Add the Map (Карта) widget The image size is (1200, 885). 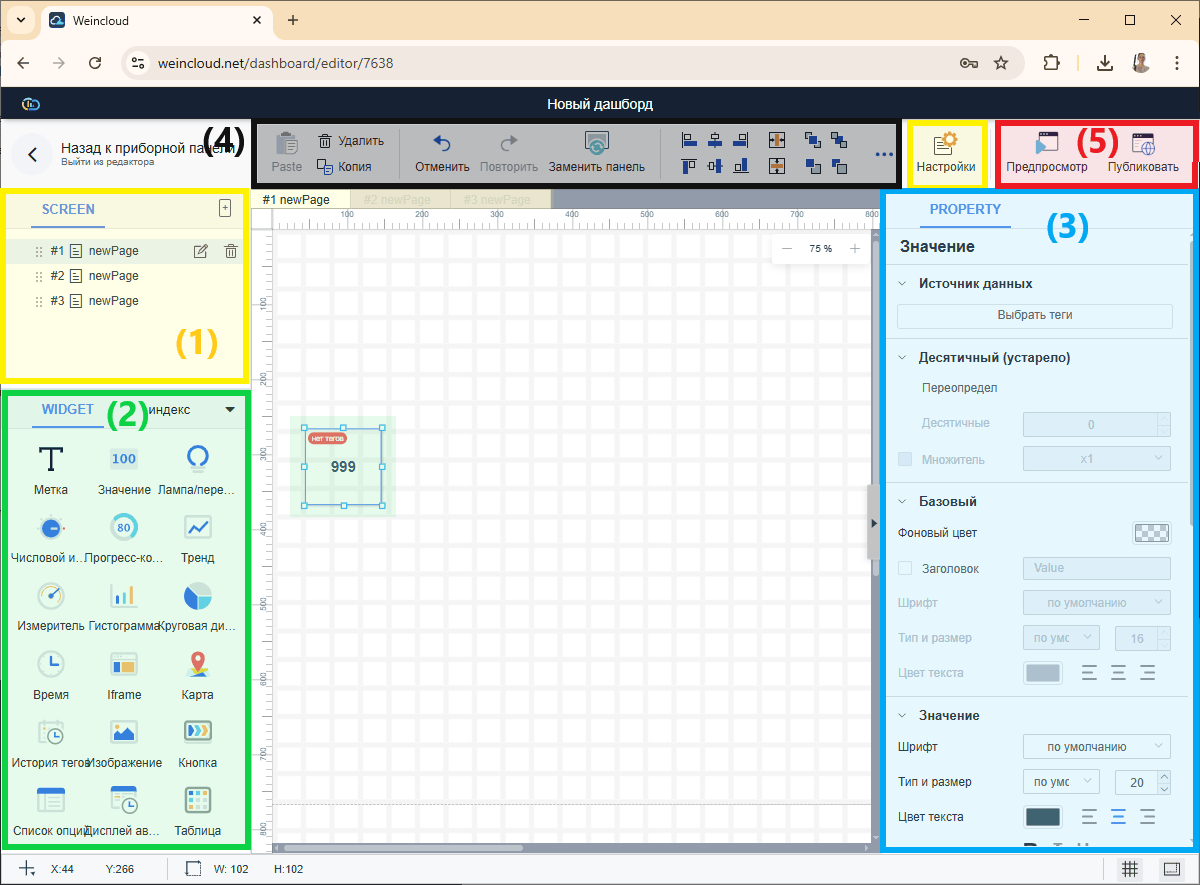(x=197, y=664)
